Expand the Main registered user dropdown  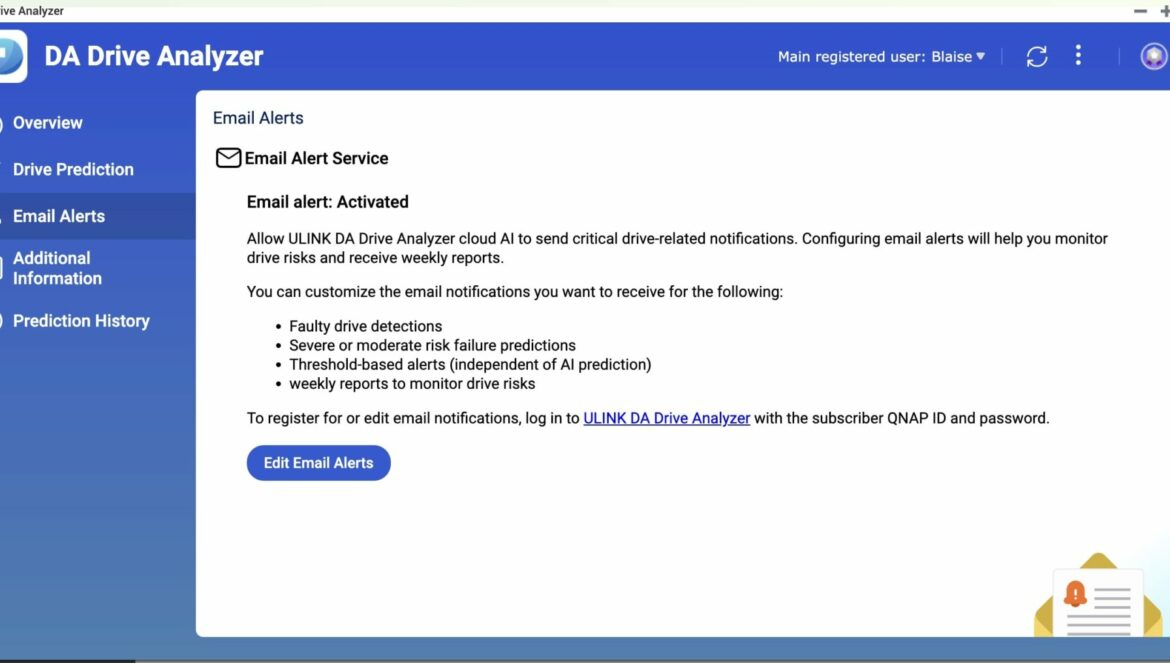click(881, 57)
